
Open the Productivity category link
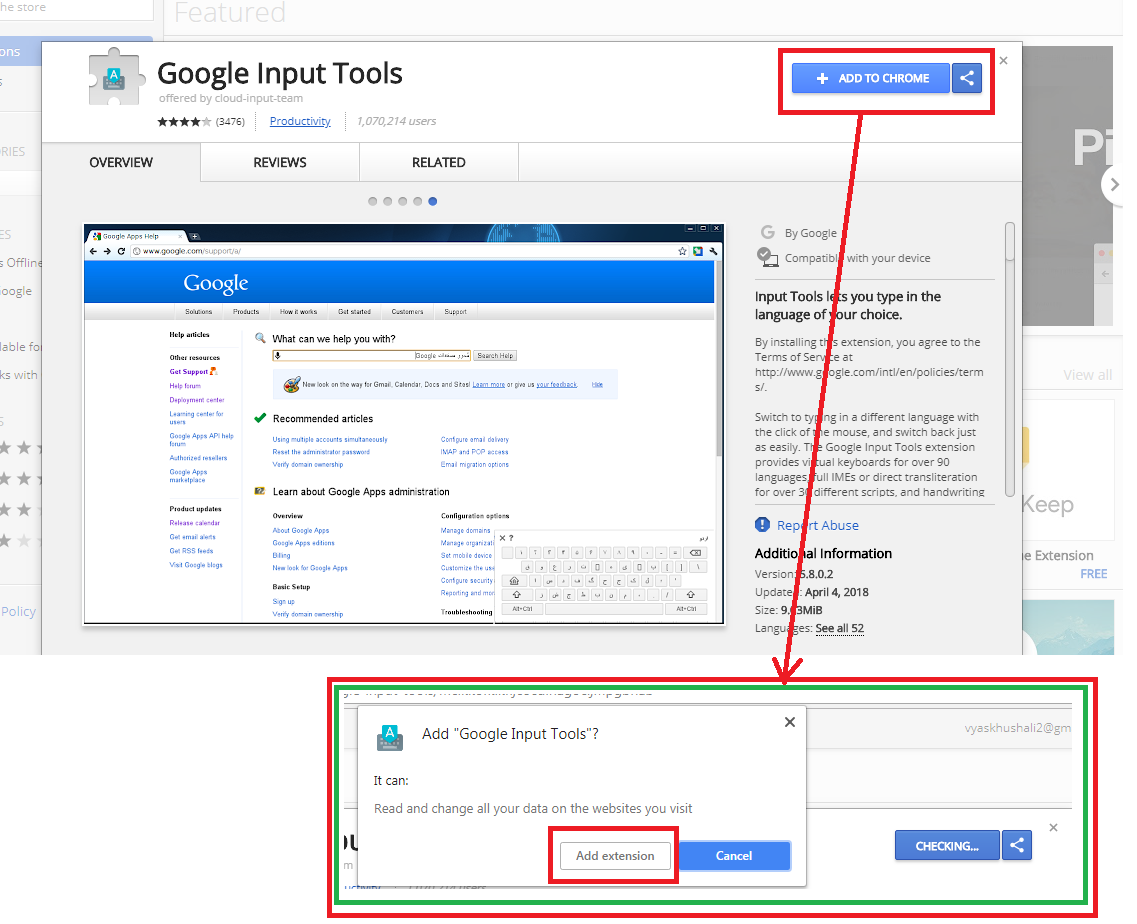pos(300,121)
